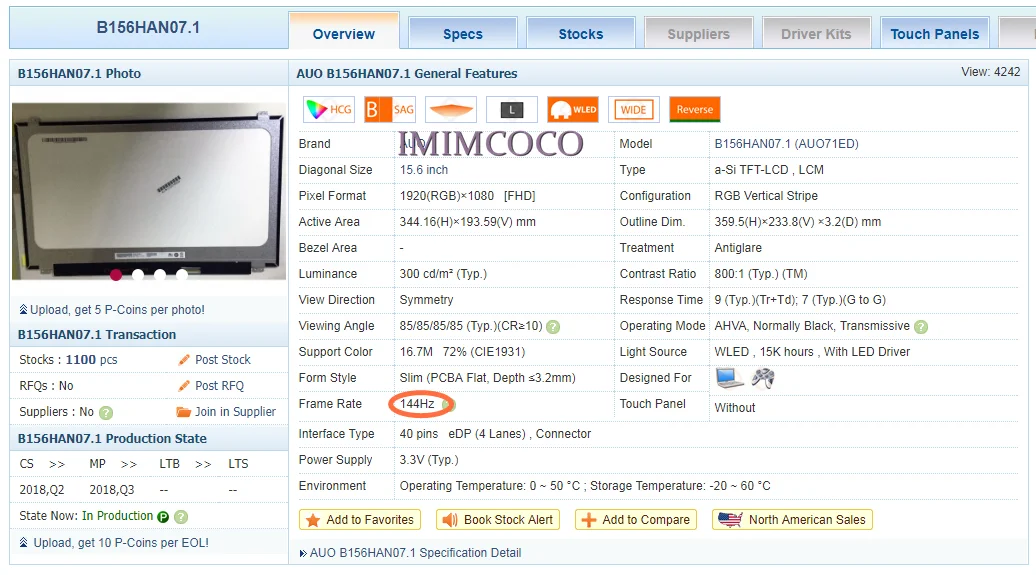Click the 3.3V (Typ.) power supply value
Viewport: 1036px width, 575px height.
[x=428, y=460]
